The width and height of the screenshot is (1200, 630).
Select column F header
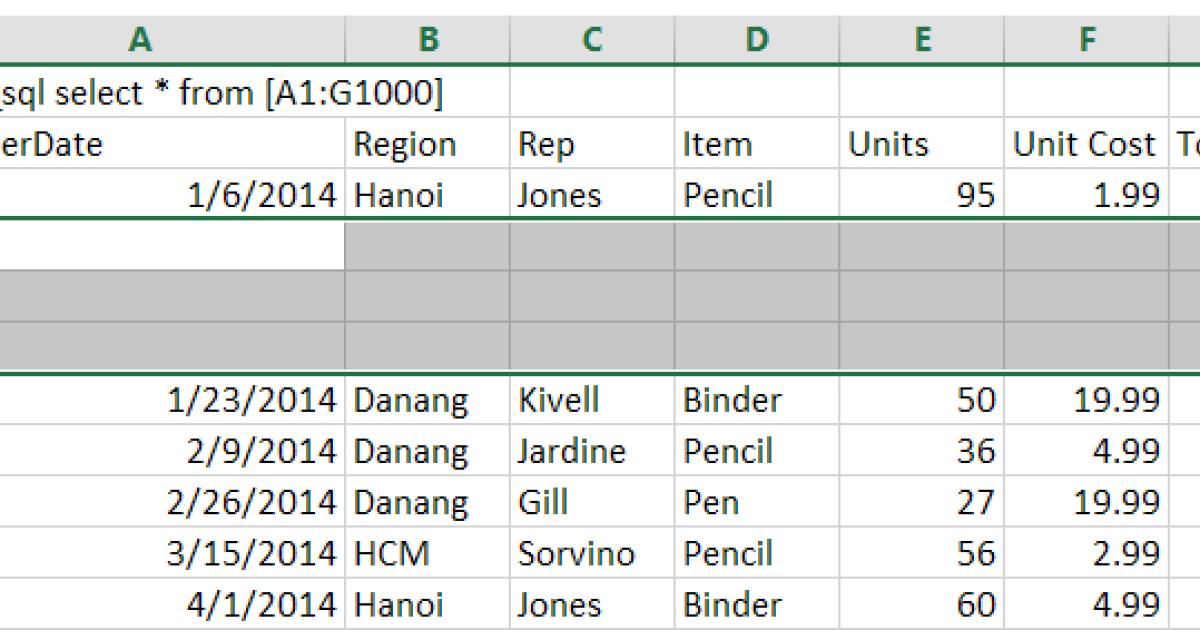click(x=1086, y=40)
